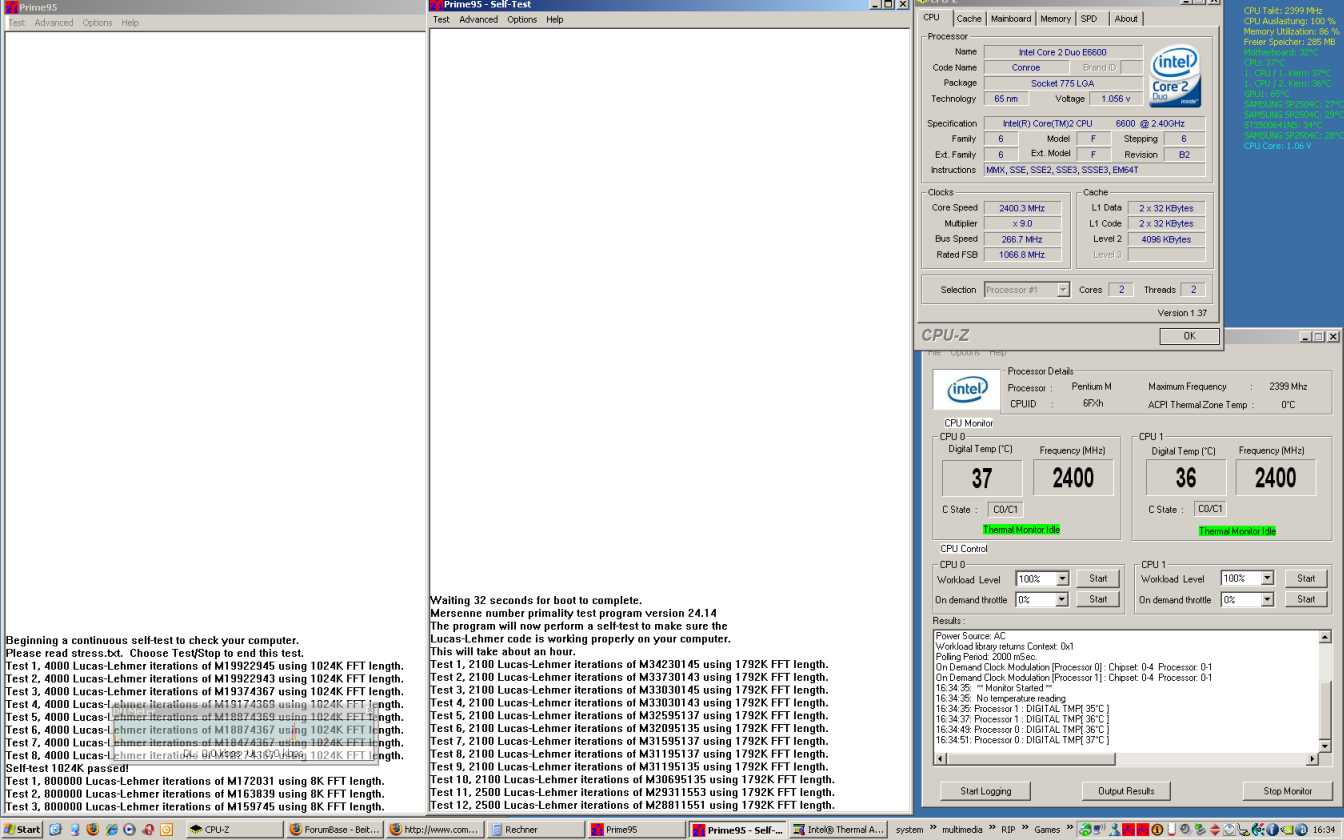This screenshot has width=1344, height=840.
Task: Switch to the Cache tab in CPU-Z
Action: pos(969,19)
